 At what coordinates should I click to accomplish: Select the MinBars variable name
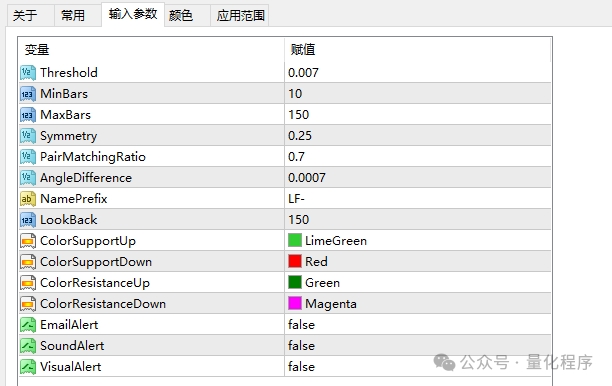[x=64, y=94]
